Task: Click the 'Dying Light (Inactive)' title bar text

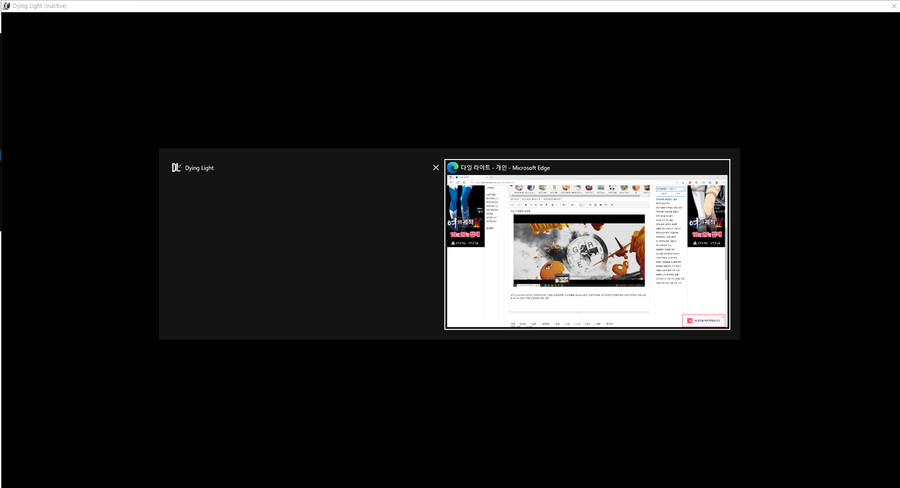Action: (40, 5)
